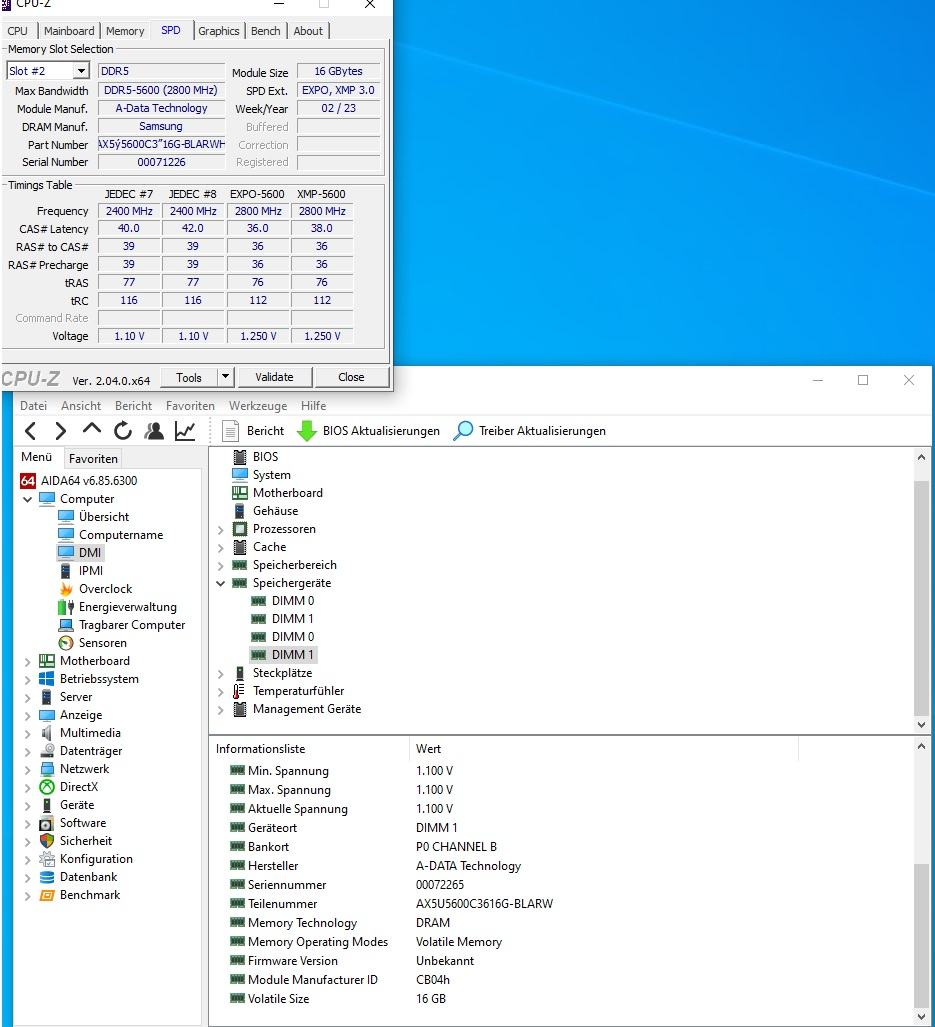Go back with AIDA64 back arrow
Viewport: 935px width, 1027px height.
pyautogui.click(x=30, y=431)
